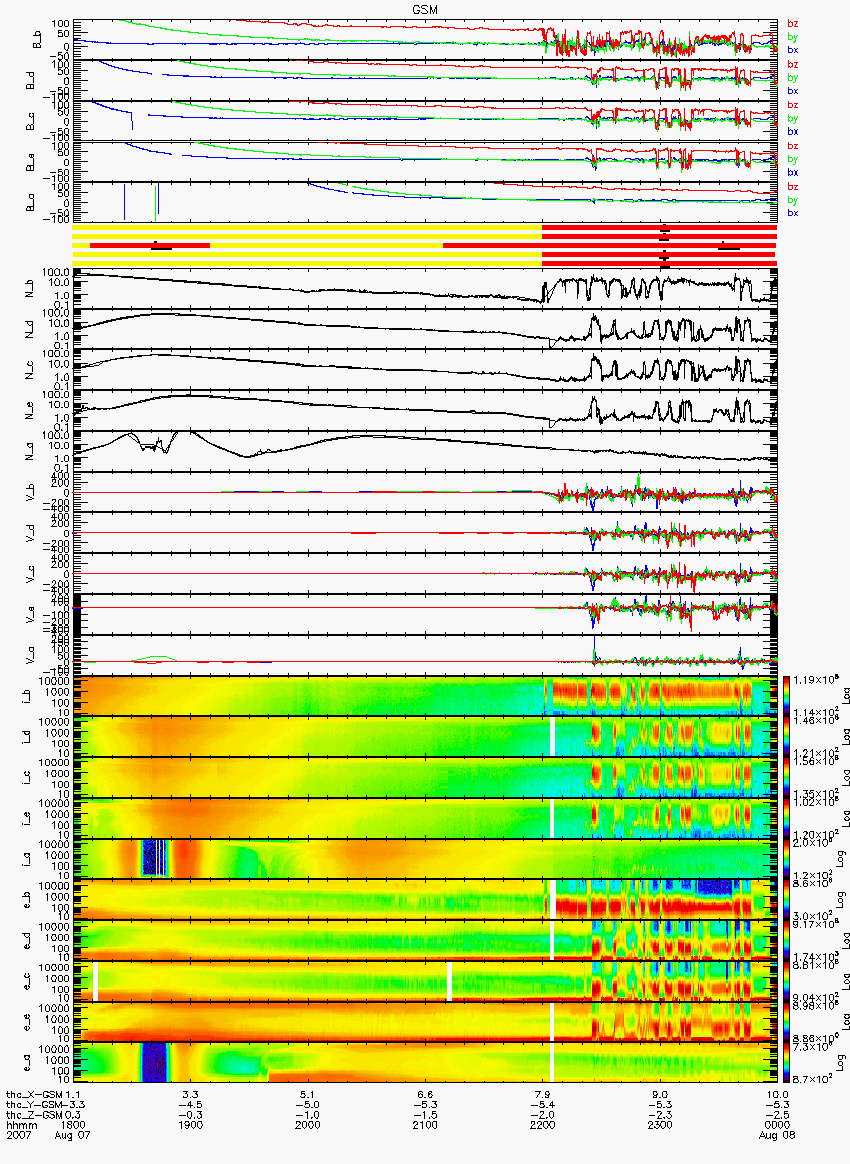Click the color bar beside i_a spectrogram

pyautogui.click(x=786, y=860)
